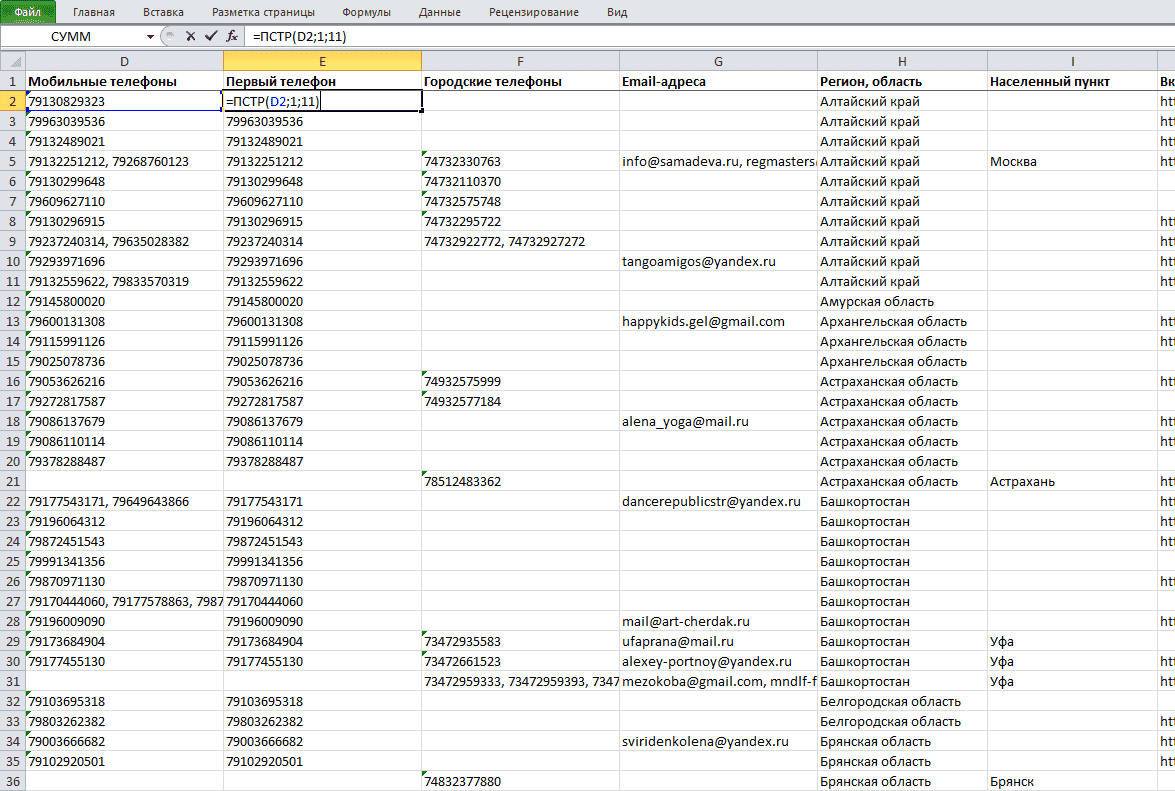Click mezokoba@gmail.com cell

point(718,681)
